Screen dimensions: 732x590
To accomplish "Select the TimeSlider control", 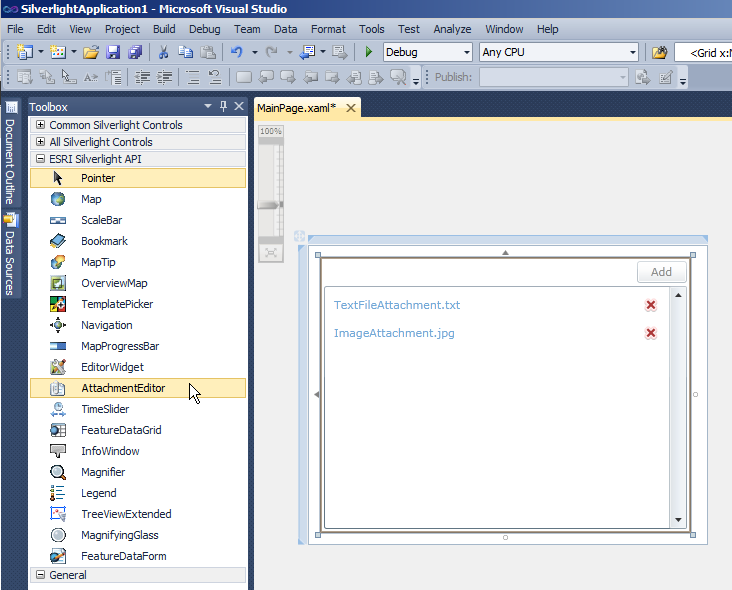I will (x=138, y=409).
